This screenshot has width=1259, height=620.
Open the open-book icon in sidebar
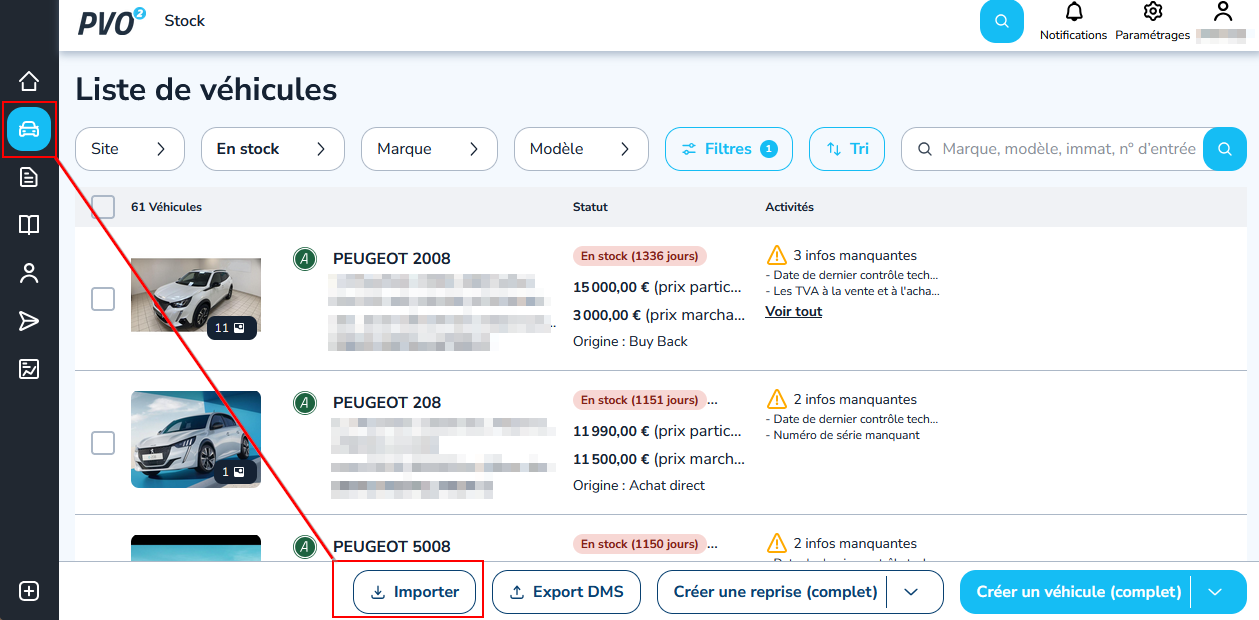click(x=29, y=225)
